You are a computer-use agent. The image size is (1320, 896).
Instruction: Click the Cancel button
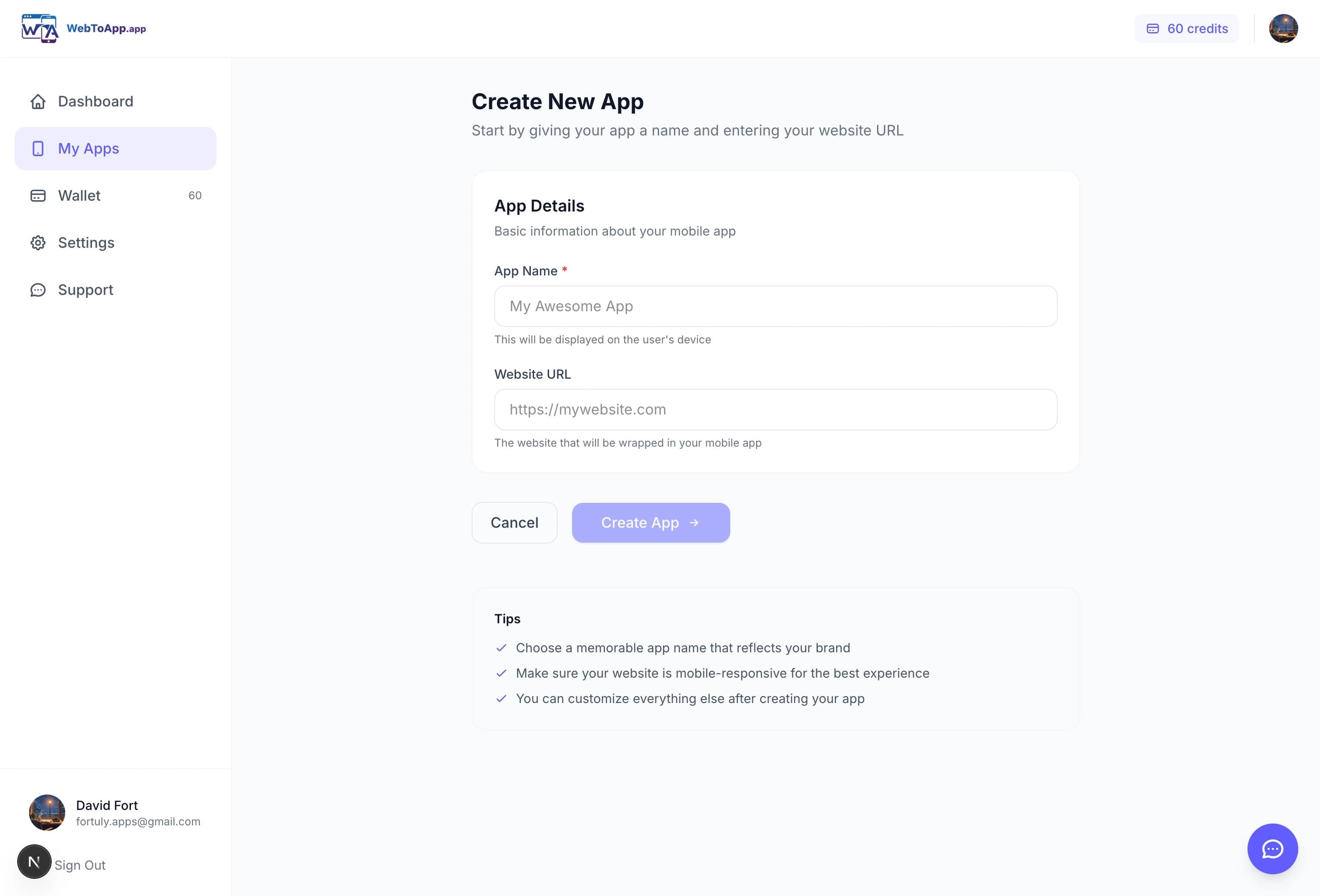[514, 522]
